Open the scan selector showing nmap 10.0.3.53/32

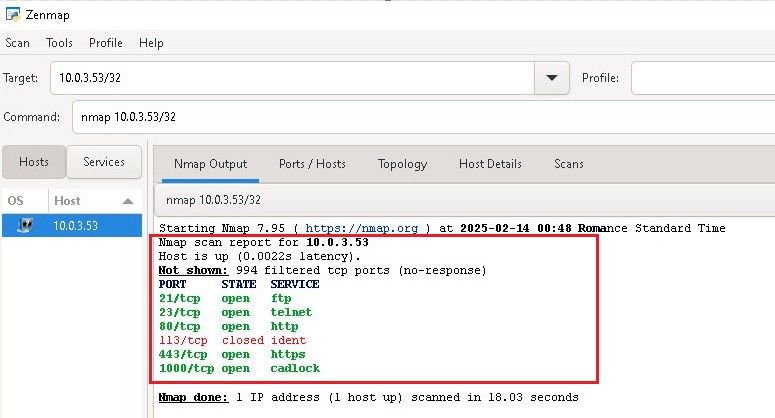pyautogui.click(x=465, y=200)
